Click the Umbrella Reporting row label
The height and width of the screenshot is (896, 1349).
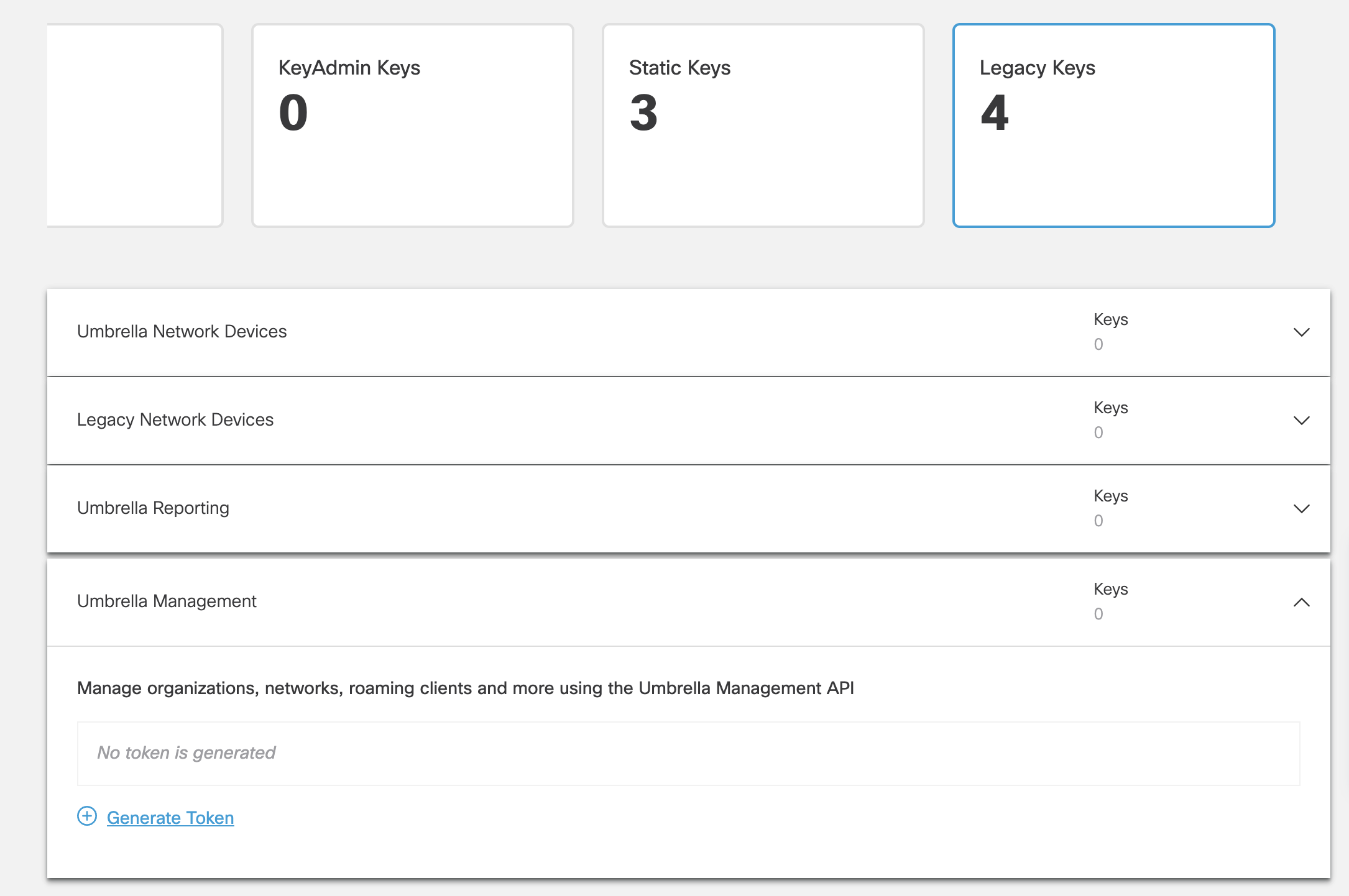pos(152,508)
